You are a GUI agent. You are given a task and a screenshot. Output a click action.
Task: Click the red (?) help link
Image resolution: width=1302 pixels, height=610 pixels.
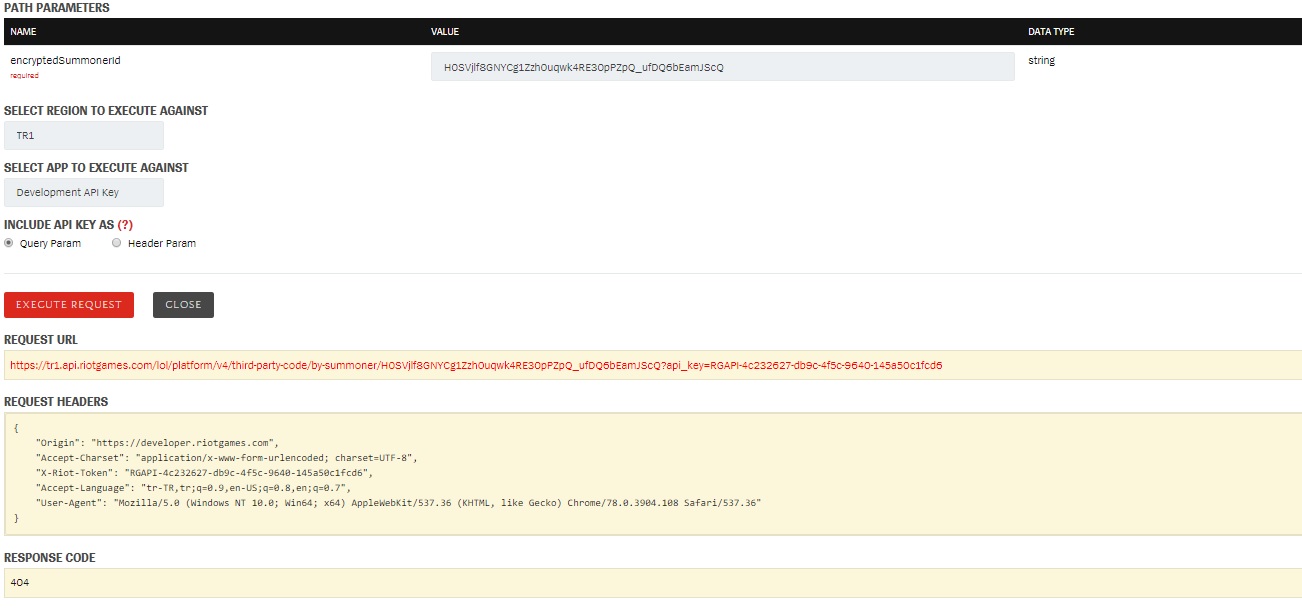pos(125,225)
